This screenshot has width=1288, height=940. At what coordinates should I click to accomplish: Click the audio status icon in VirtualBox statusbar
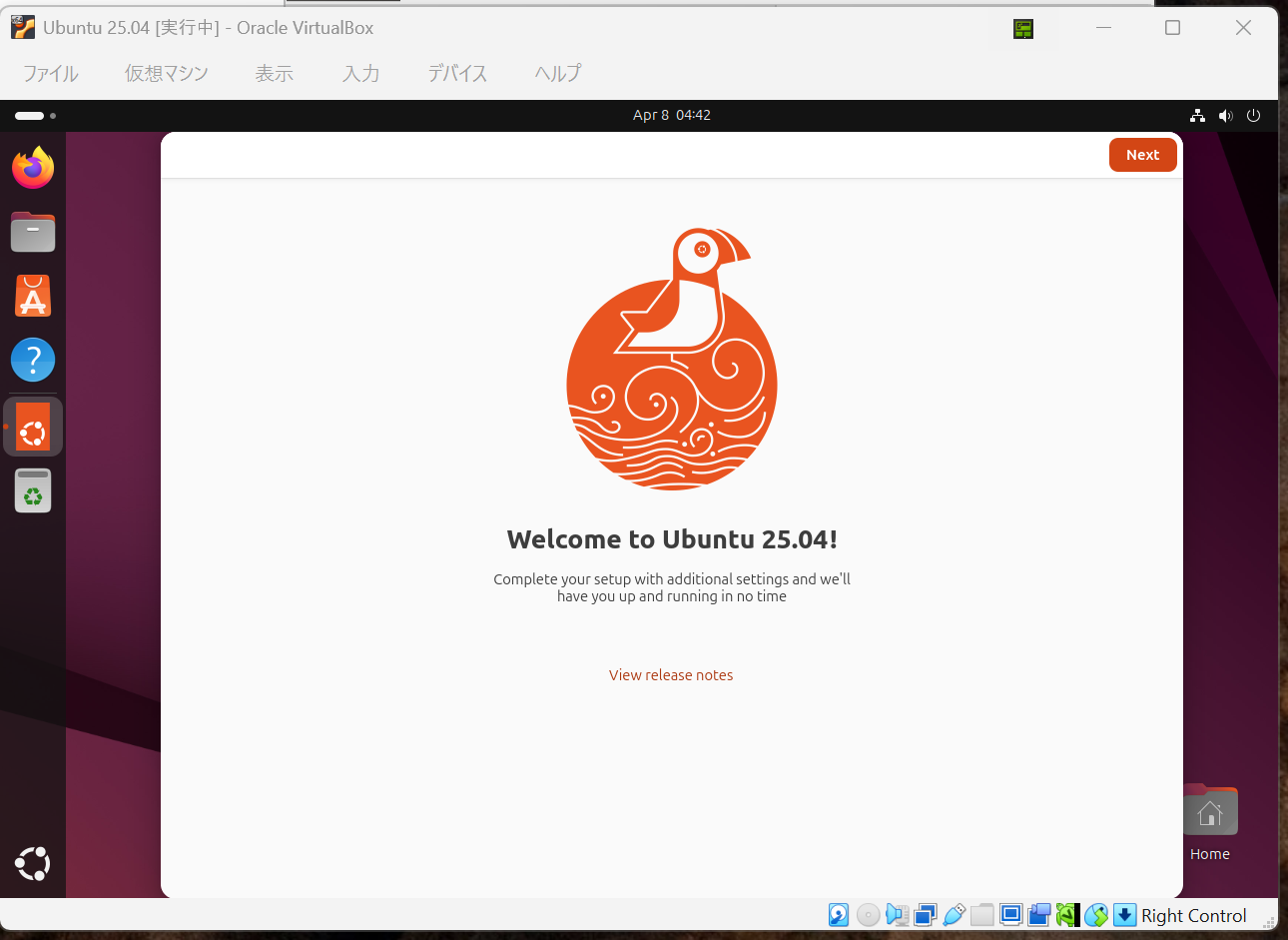point(897,915)
